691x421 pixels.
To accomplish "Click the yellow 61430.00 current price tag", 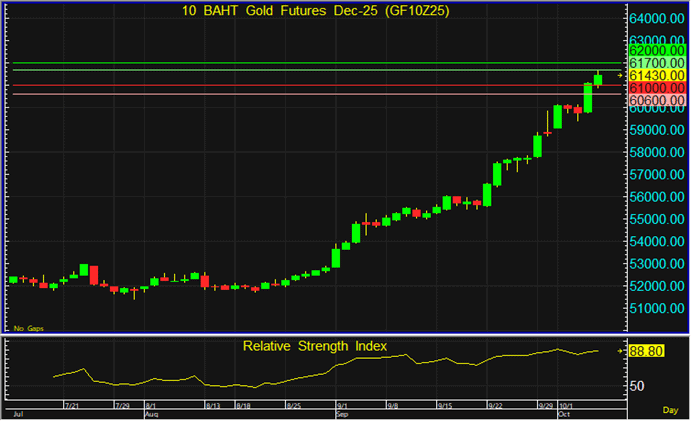I will point(657,75).
